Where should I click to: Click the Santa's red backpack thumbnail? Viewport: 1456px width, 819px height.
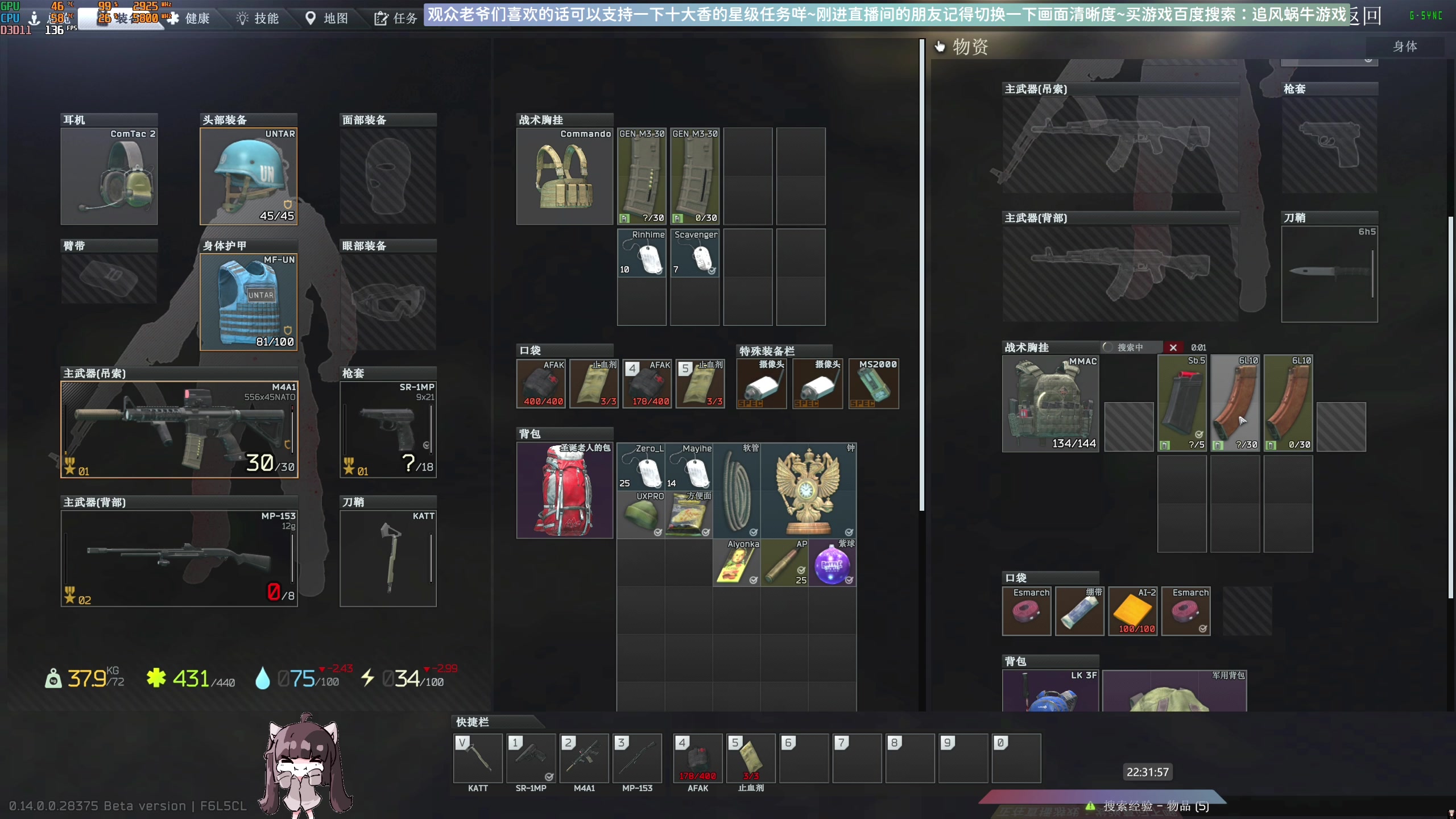pyautogui.click(x=564, y=491)
